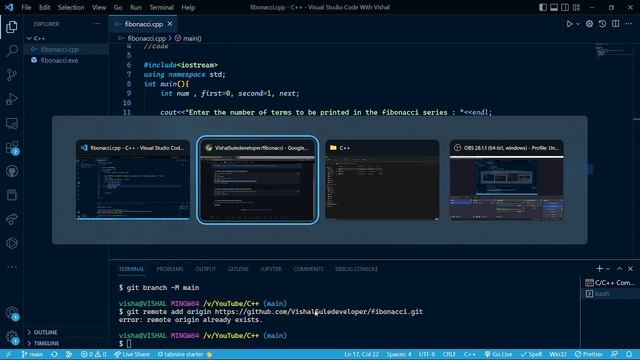Open Manage settings gear

pyautogui.click(x=12, y=337)
